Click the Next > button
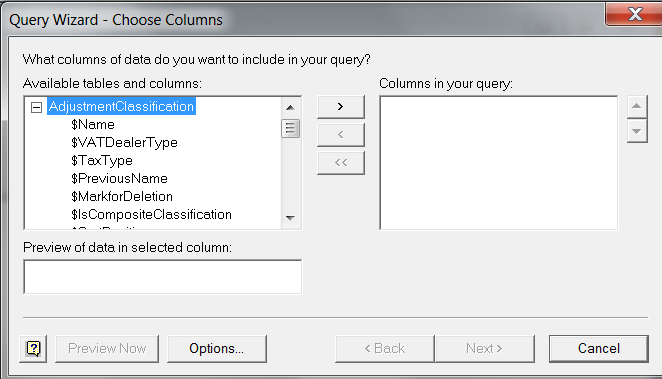Screen dimensions: 662x379 485,349
